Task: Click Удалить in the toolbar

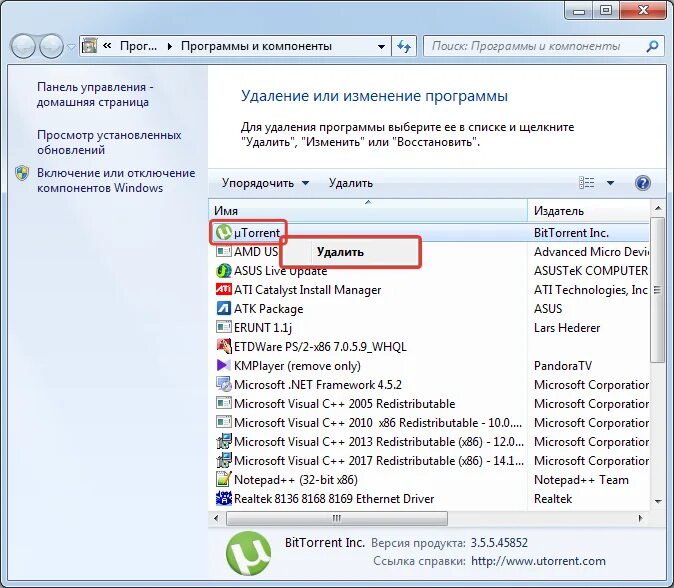Action: (x=351, y=183)
